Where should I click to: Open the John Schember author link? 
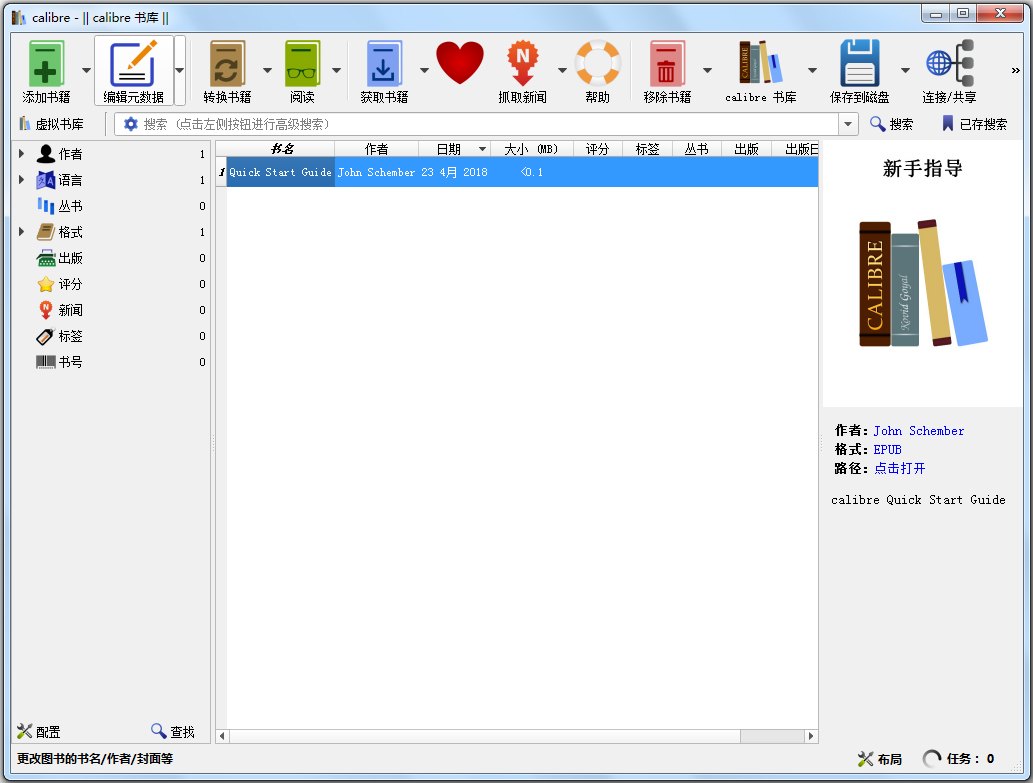click(x=919, y=431)
